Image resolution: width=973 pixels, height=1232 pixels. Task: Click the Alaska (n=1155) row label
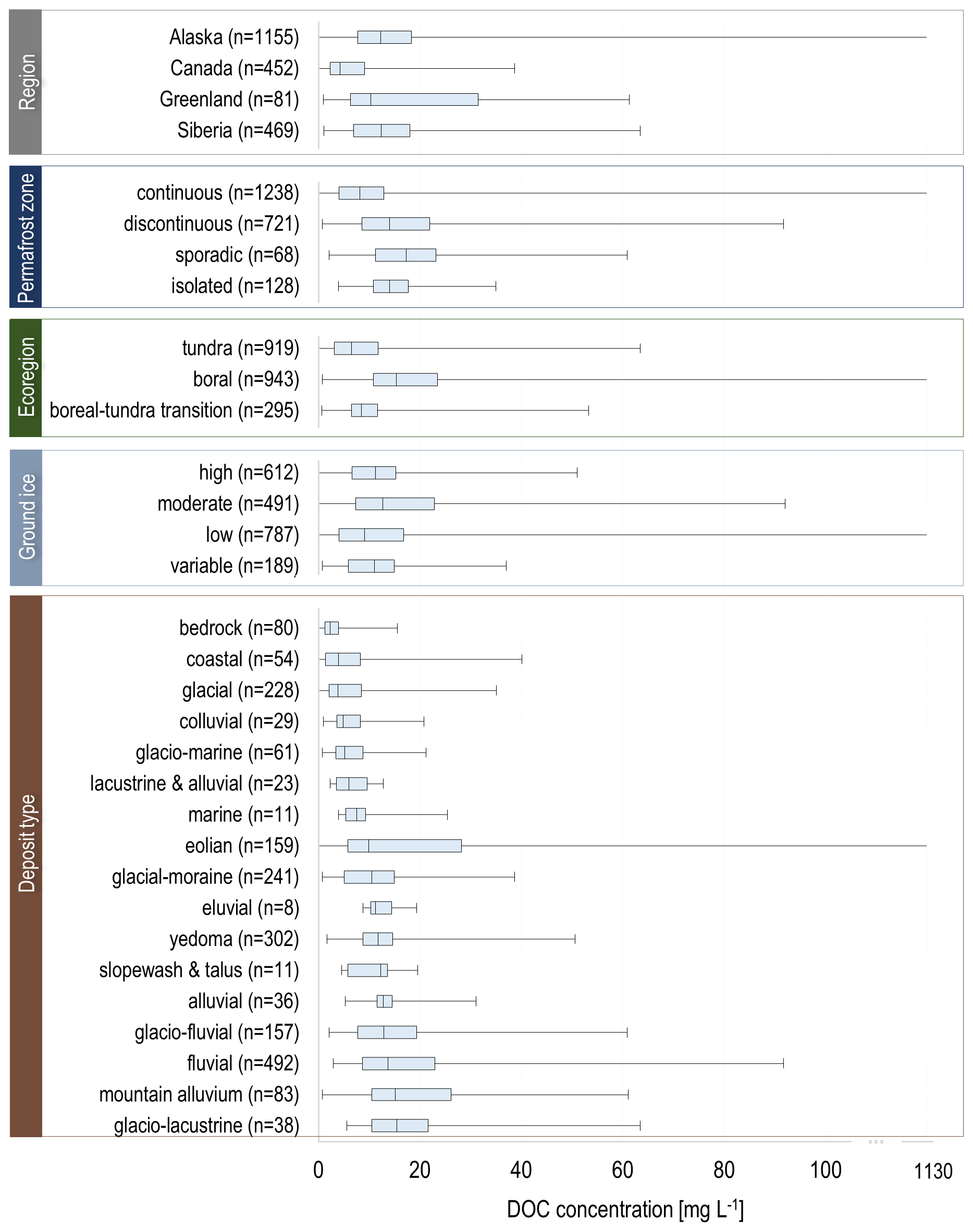(233, 38)
